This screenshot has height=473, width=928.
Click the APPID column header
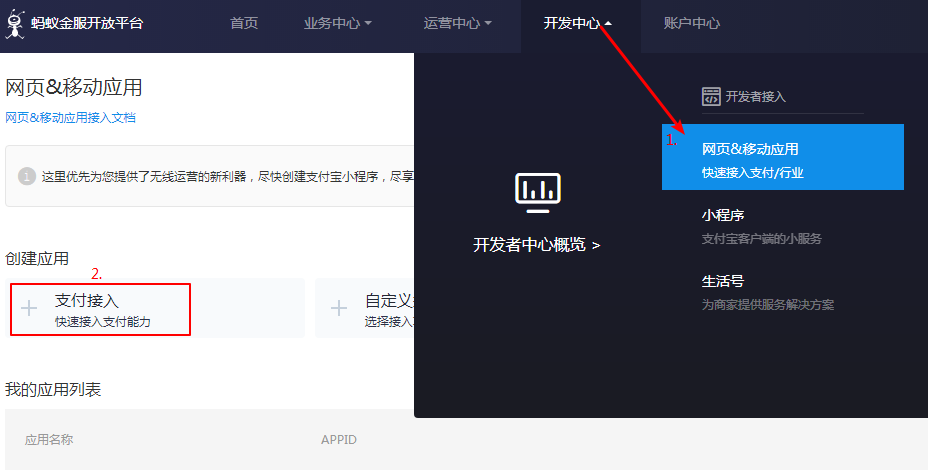(x=339, y=440)
